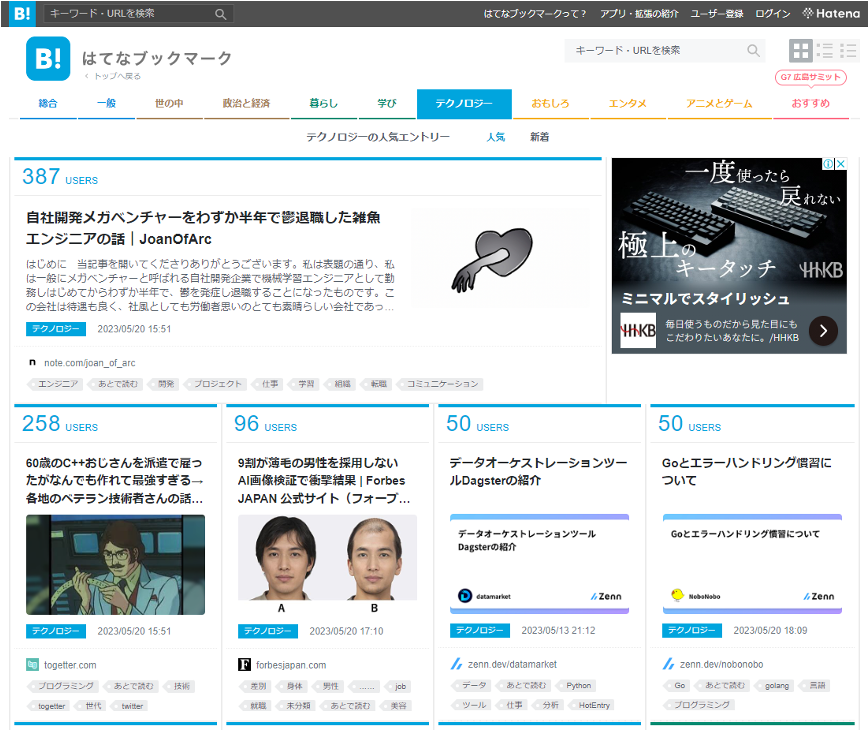Open note.com/joan_of_arc site link
The height and width of the screenshot is (730, 868).
pyautogui.click(x=90, y=363)
